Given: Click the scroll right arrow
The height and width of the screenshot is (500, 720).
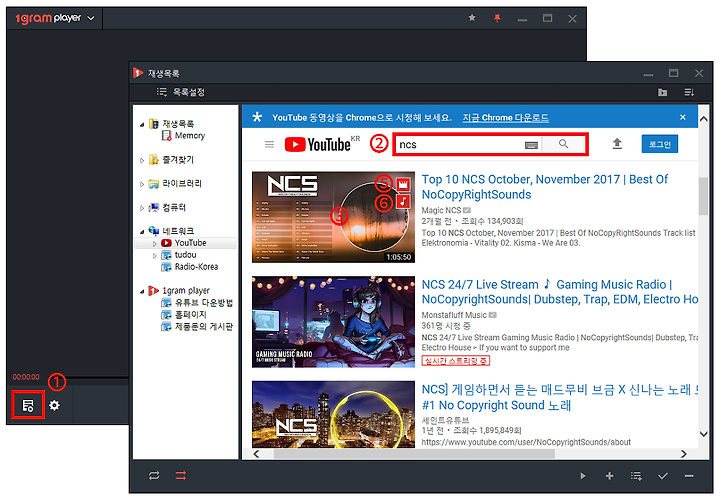Looking at the screenshot, I should pyautogui.click(x=684, y=454).
